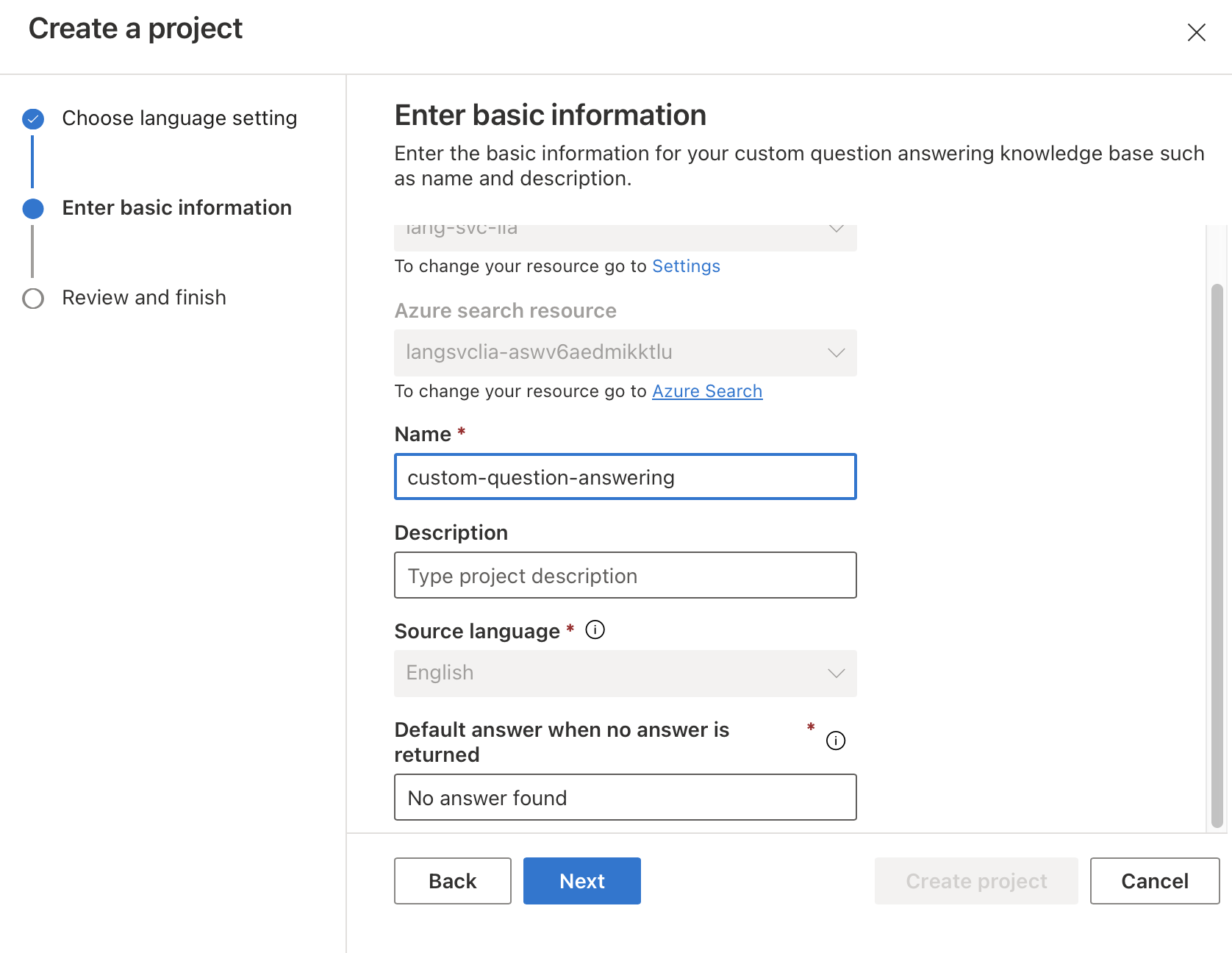Go Back to previous step
The image size is (1232, 953).
tap(452, 881)
